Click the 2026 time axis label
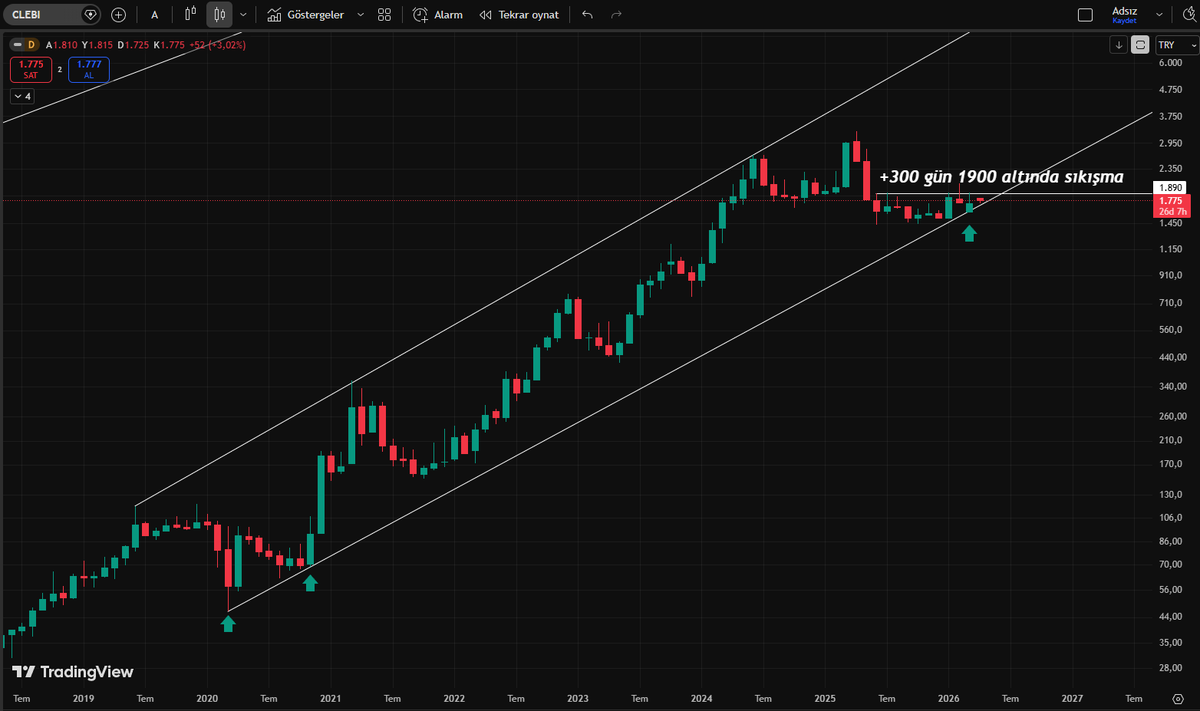1200x711 pixels. (x=949, y=699)
